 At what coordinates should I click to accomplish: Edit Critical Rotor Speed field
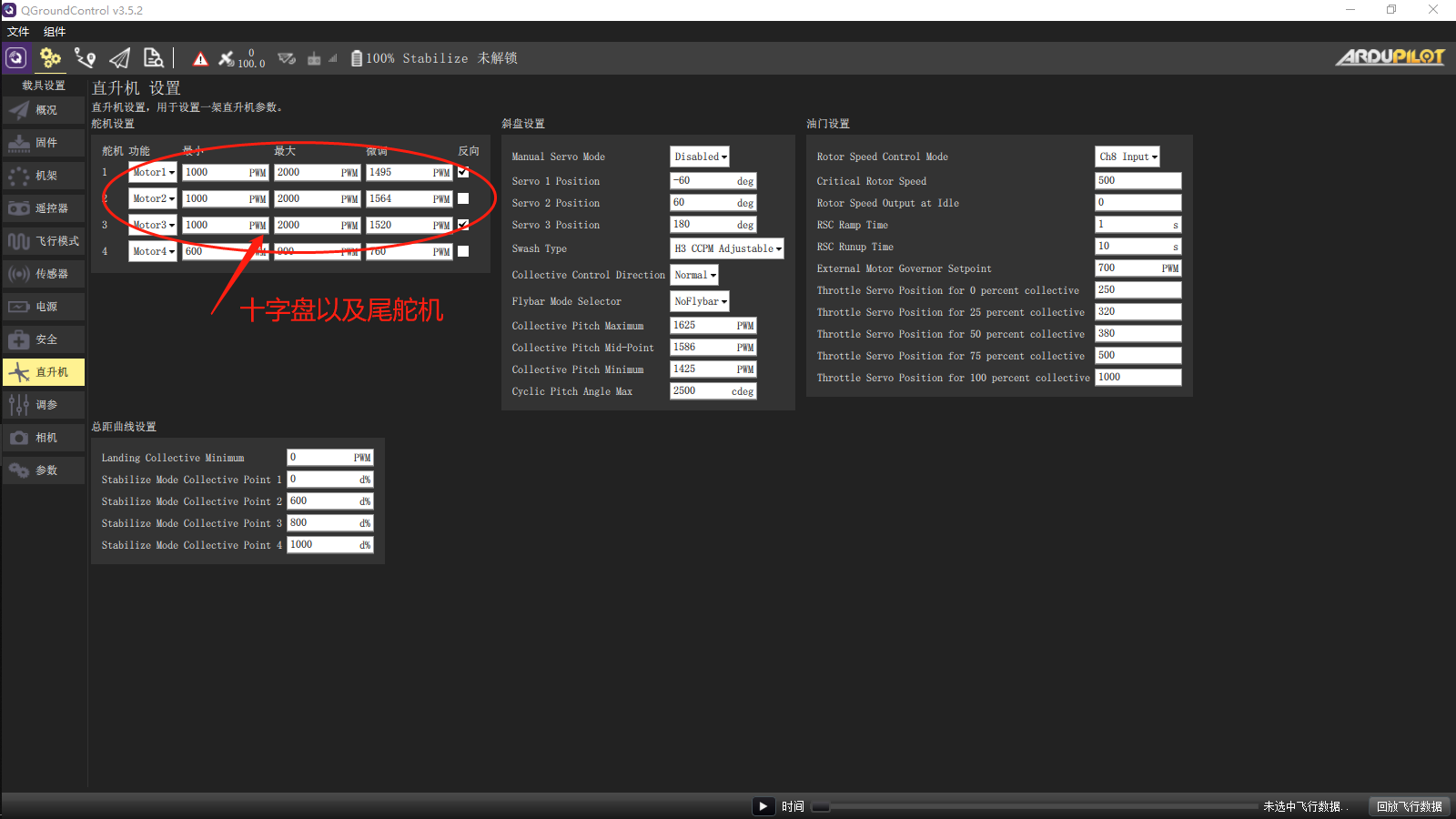pyautogui.click(x=1138, y=181)
